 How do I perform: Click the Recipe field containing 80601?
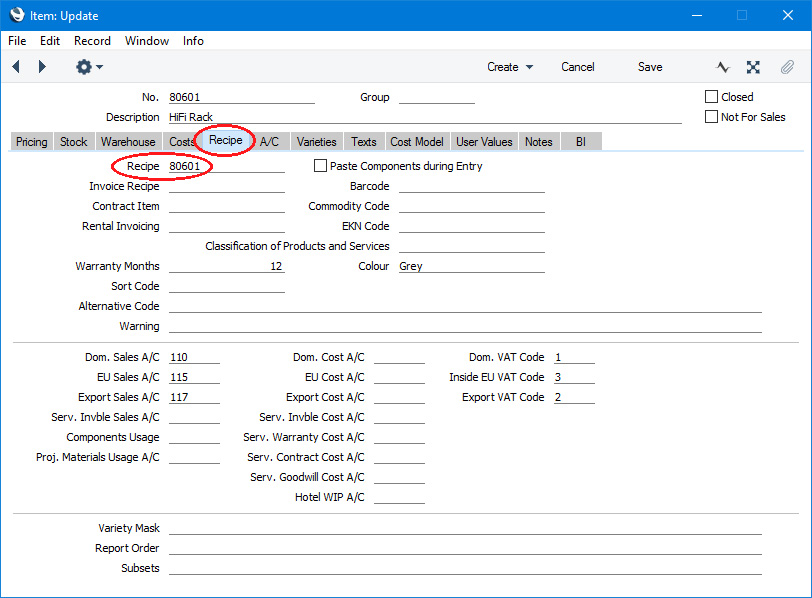click(x=227, y=166)
